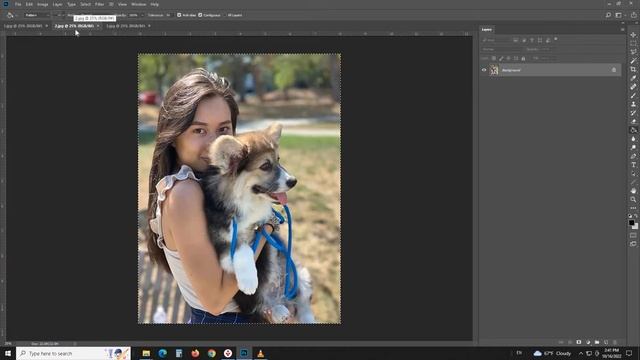Click the Windows Start button
The height and width of the screenshot is (360, 640).
[8, 353]
